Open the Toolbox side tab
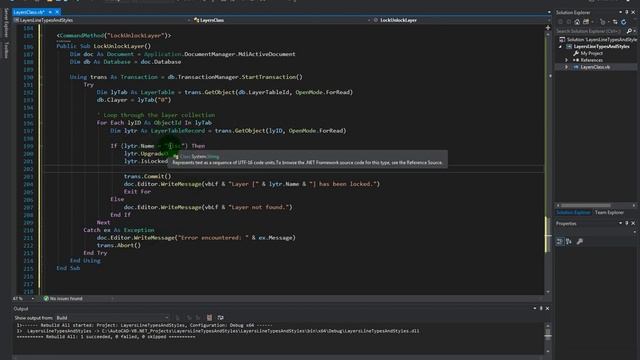 [x=6, y=50]
